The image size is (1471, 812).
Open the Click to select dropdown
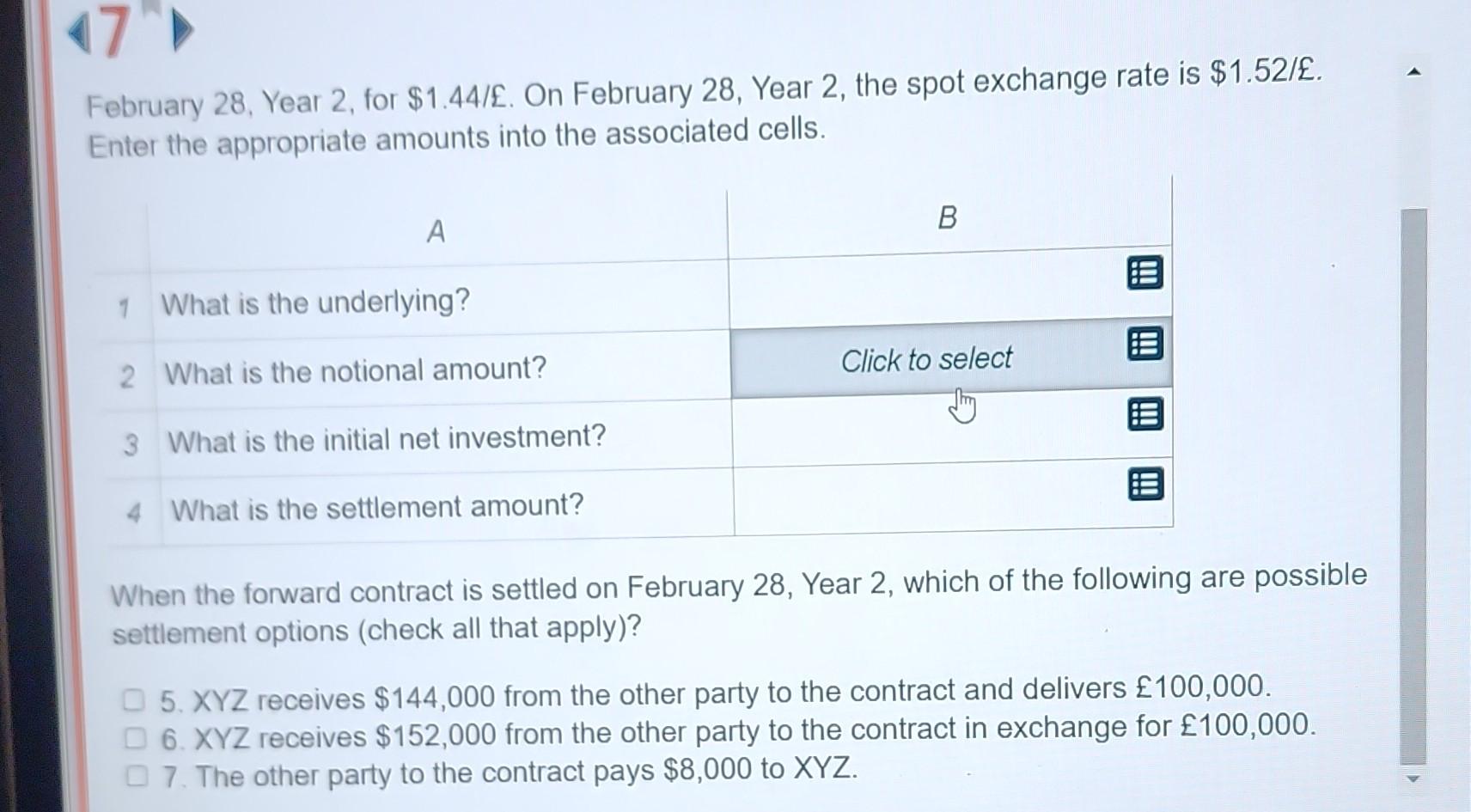click(x=926, y=359)
